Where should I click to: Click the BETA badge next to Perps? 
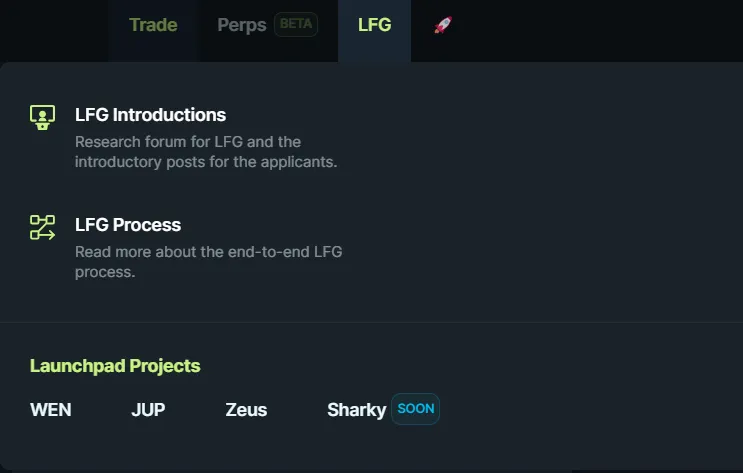[296, 24]
